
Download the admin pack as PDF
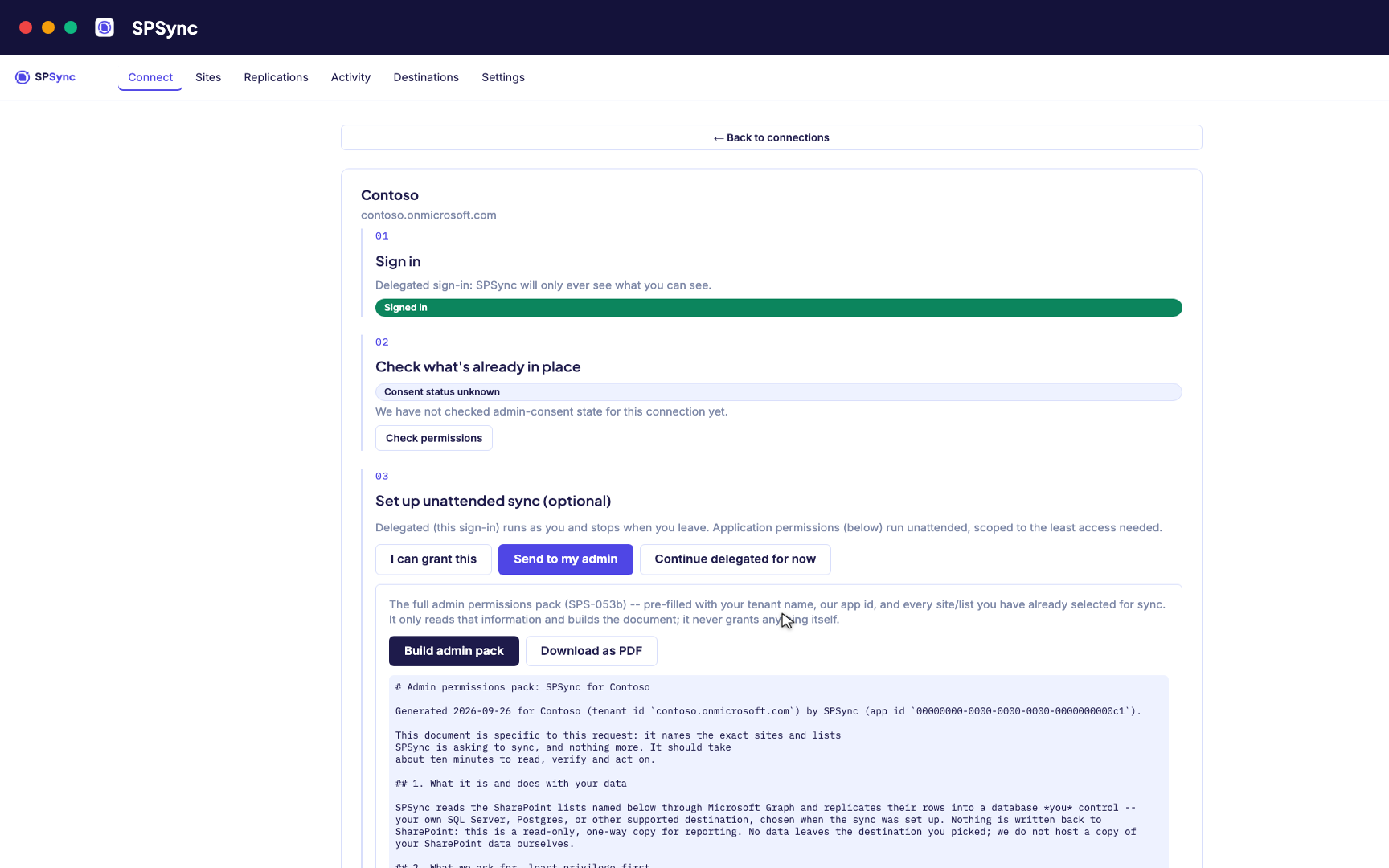click(592, 651)
